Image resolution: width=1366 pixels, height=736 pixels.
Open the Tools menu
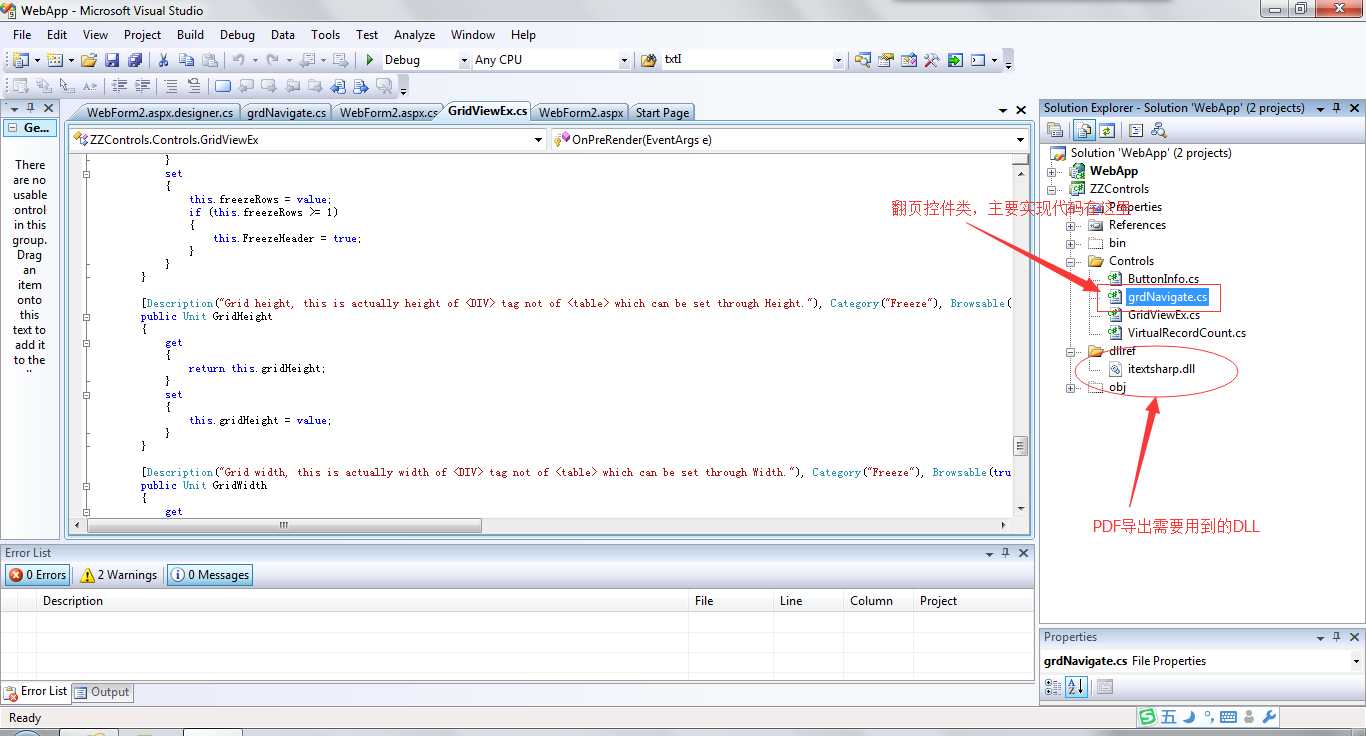tap(325, 34)
